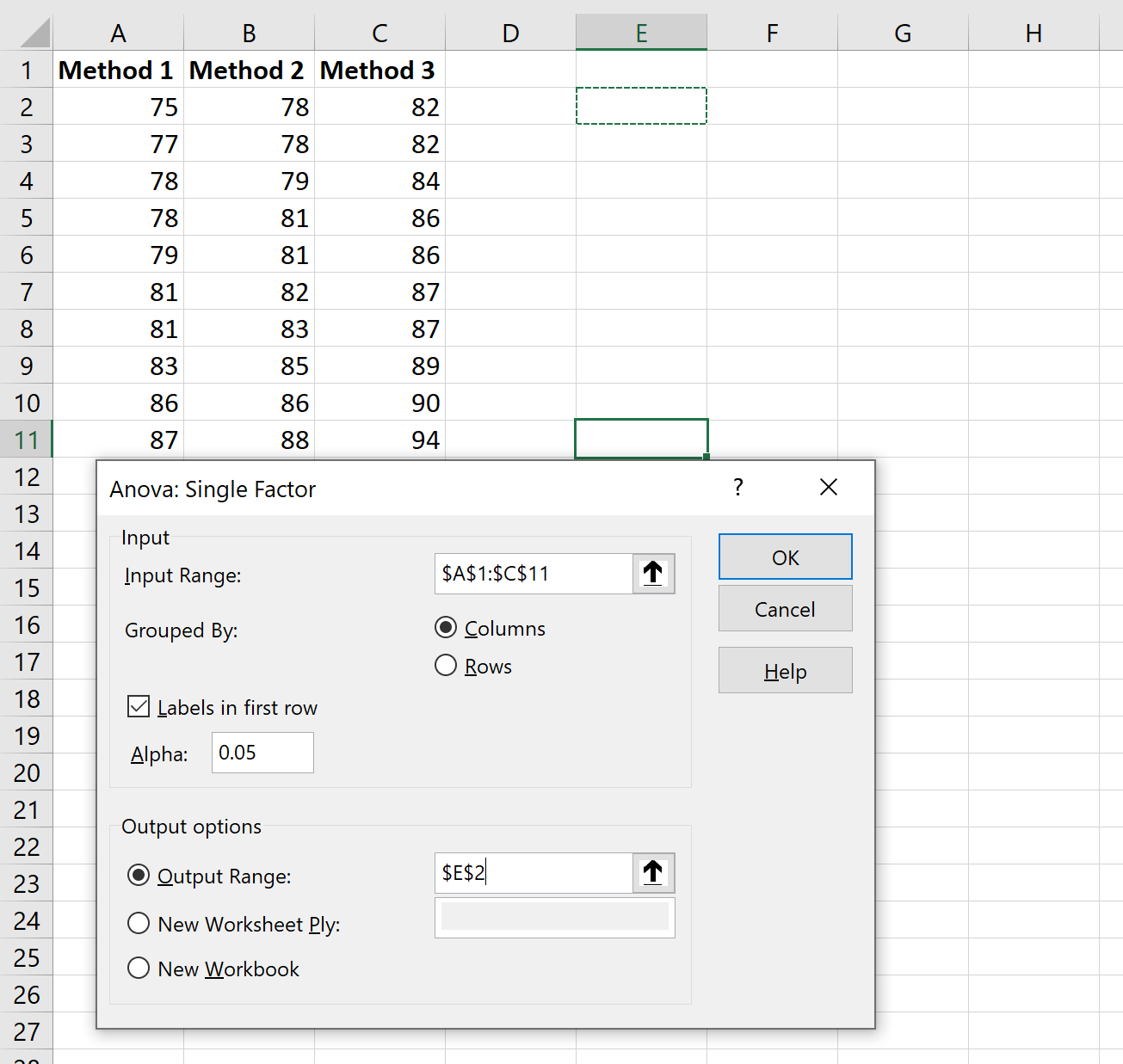Click the Cancel button

tap(786, 609)
